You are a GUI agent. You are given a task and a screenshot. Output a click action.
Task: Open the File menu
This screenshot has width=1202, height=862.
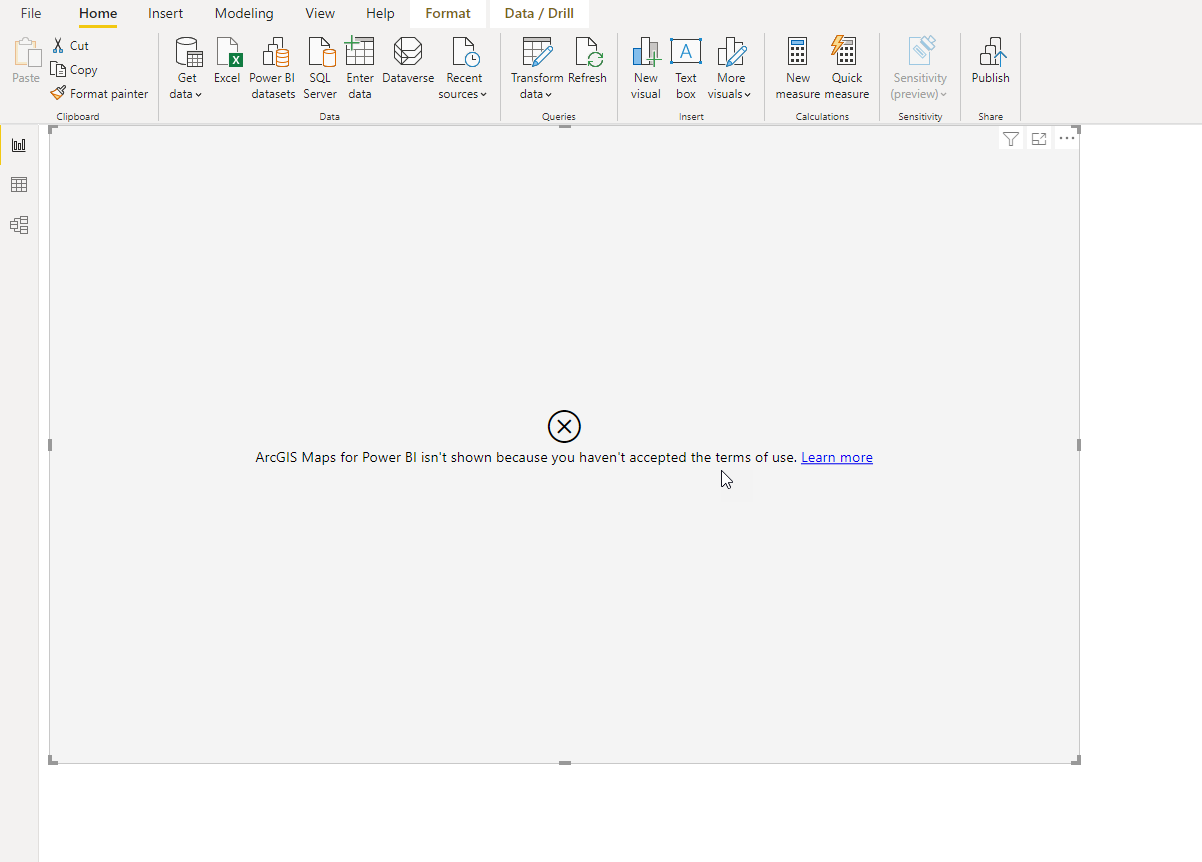(x=31, y=14)
